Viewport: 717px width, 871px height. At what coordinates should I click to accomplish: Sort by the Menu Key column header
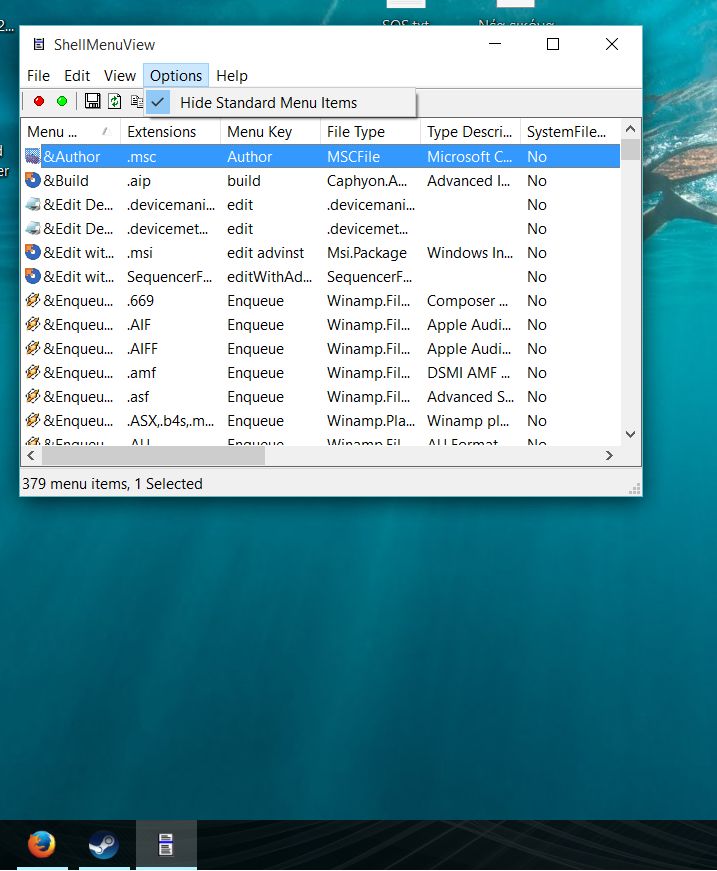270,132
